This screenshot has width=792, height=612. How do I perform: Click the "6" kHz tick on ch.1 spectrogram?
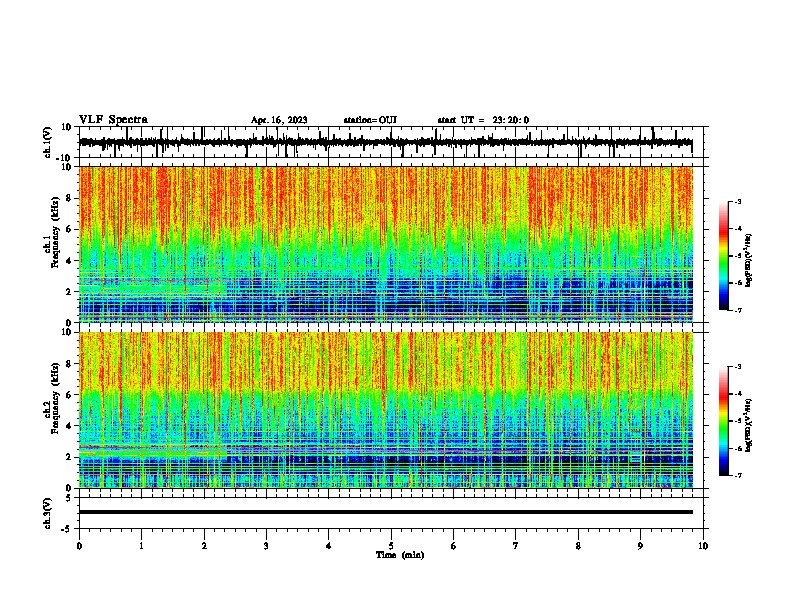pyautogui.click(x=69, y=229)
